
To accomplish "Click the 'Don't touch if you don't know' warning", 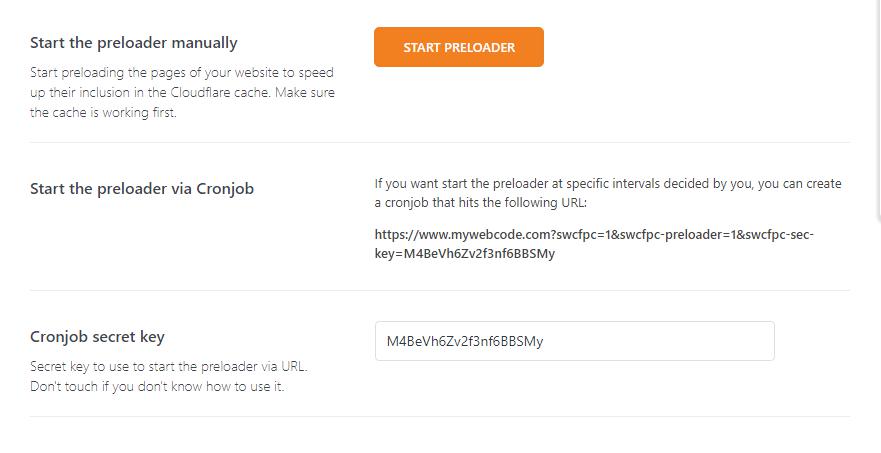I will point(157,387).
